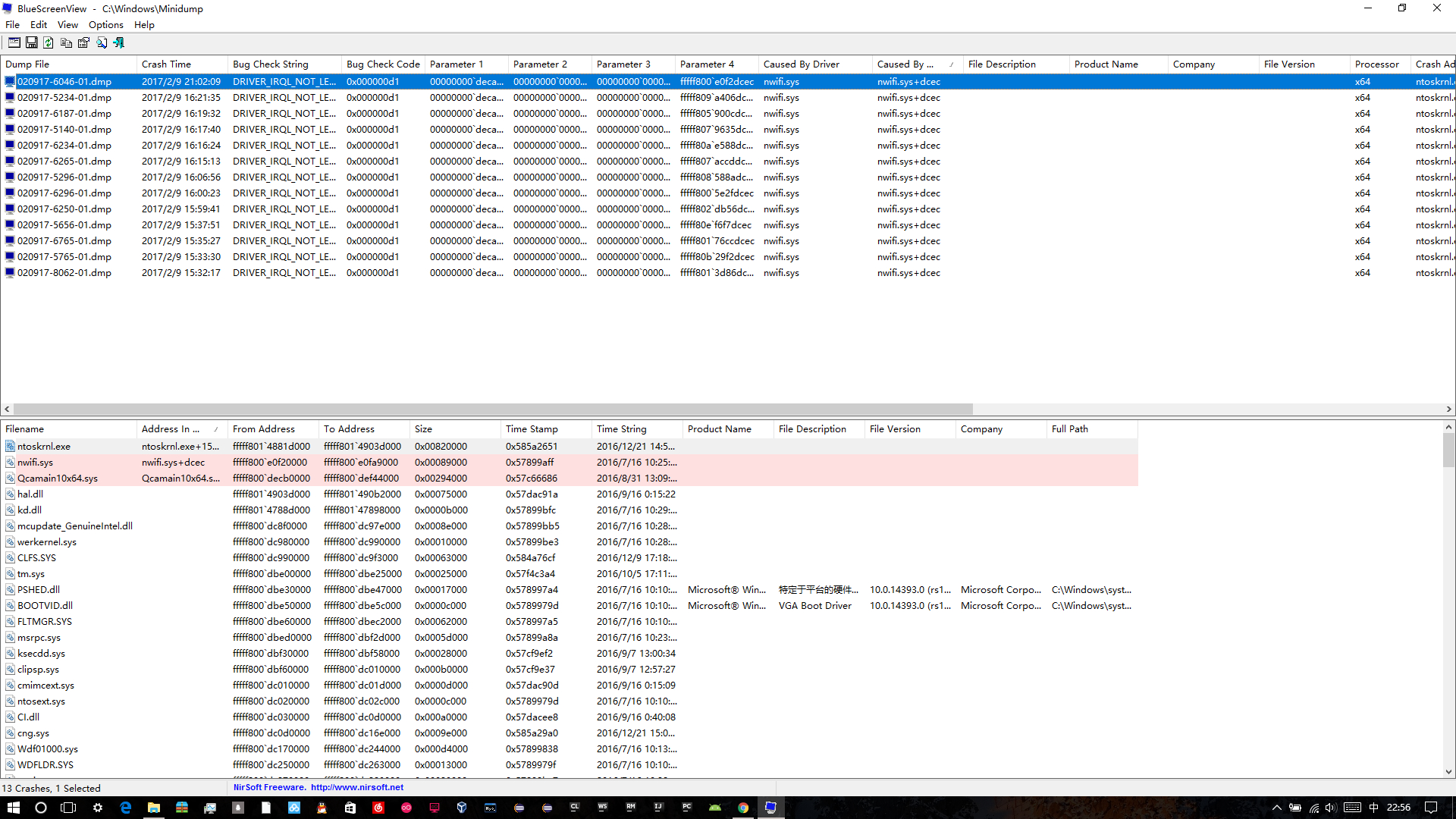1456x819 pixels.
Task: Select dump file 020917-5765-01.dmp
Action: pyautogui.click(x=64, y=257)
